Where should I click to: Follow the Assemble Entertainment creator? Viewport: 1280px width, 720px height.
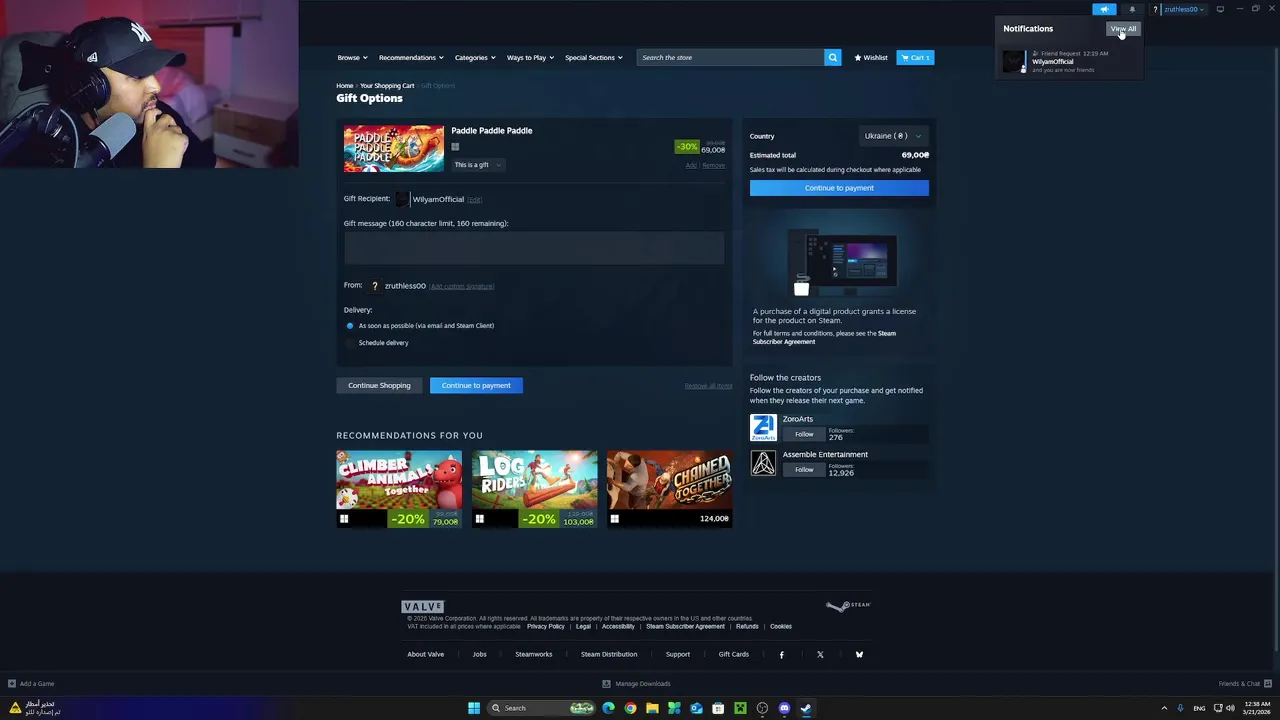tap(804, 470)
